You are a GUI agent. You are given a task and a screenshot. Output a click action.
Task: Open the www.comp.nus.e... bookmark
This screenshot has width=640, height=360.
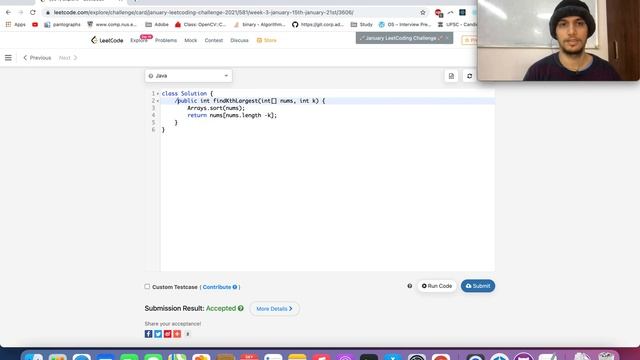pos(112,24)
